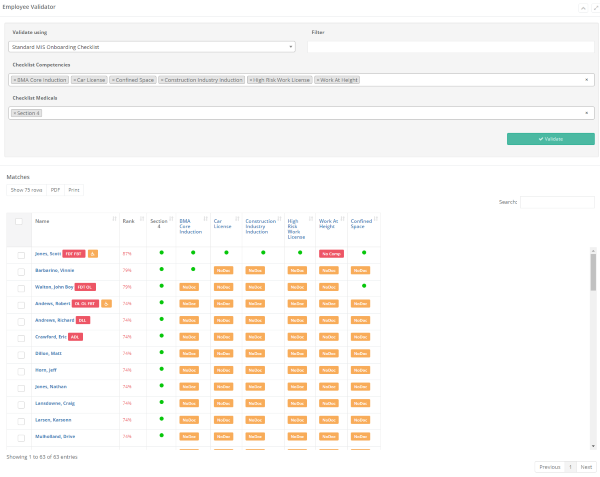This screenshot has height=477, width=600.
Task: Clear all Checklist Competencies with the x
Action: [x=586, y=80]
